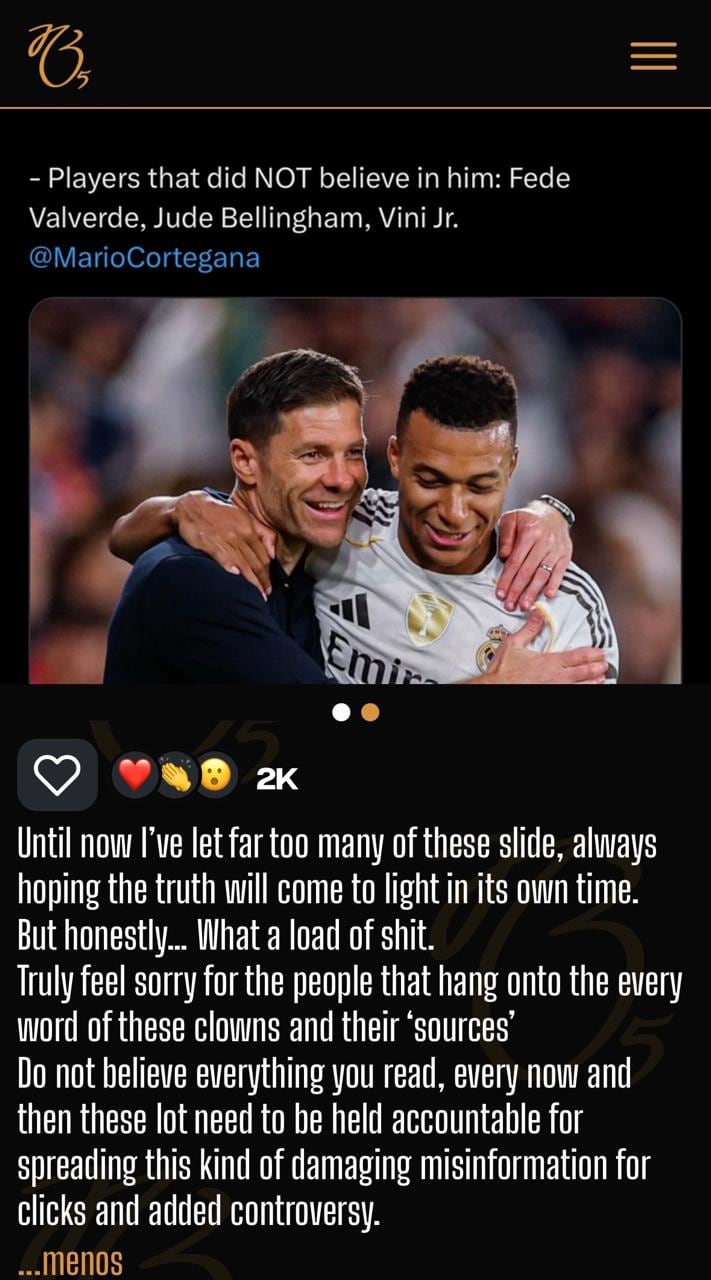The height and width of the screenshot is (1280, 711).
Task: Click the "Valverde, Jude Bellingham, Vini Jr." line
Action: point(244,218)
